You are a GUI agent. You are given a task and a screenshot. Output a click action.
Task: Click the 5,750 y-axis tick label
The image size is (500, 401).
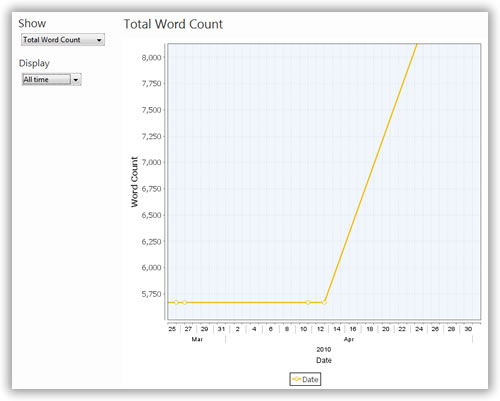152,294
